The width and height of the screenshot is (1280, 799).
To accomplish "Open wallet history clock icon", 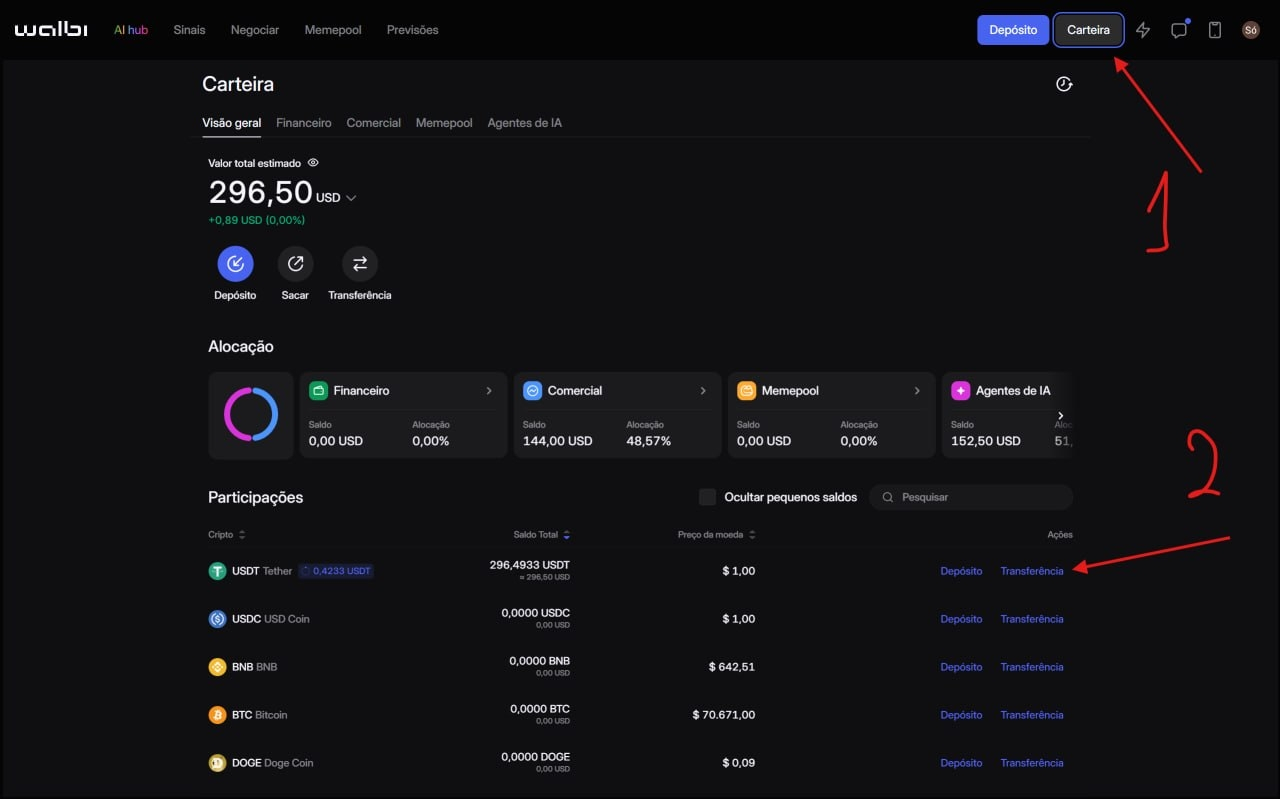I will click(x=1064, y=84).
